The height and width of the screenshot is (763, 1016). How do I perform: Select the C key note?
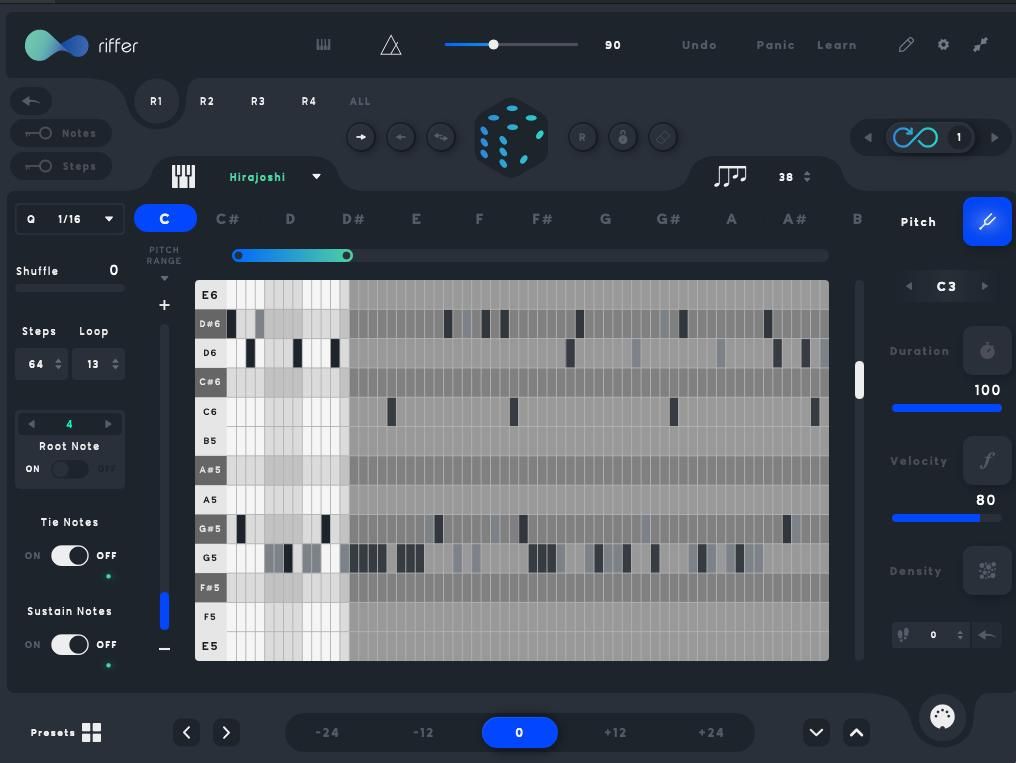tap(165, 218)
